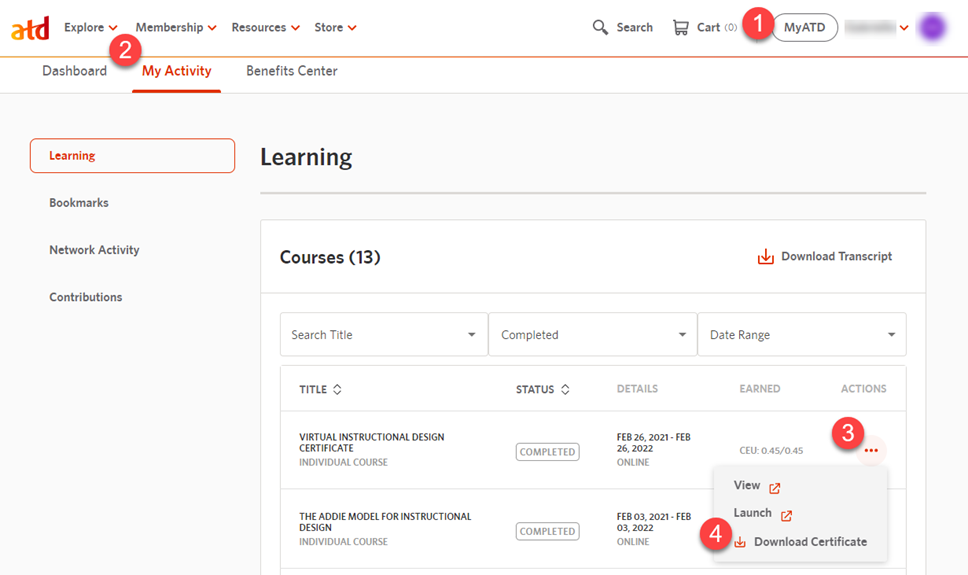Screen dimensions: 968x575
Task: Open the Resources dropdown
Action: coord(265,27)
